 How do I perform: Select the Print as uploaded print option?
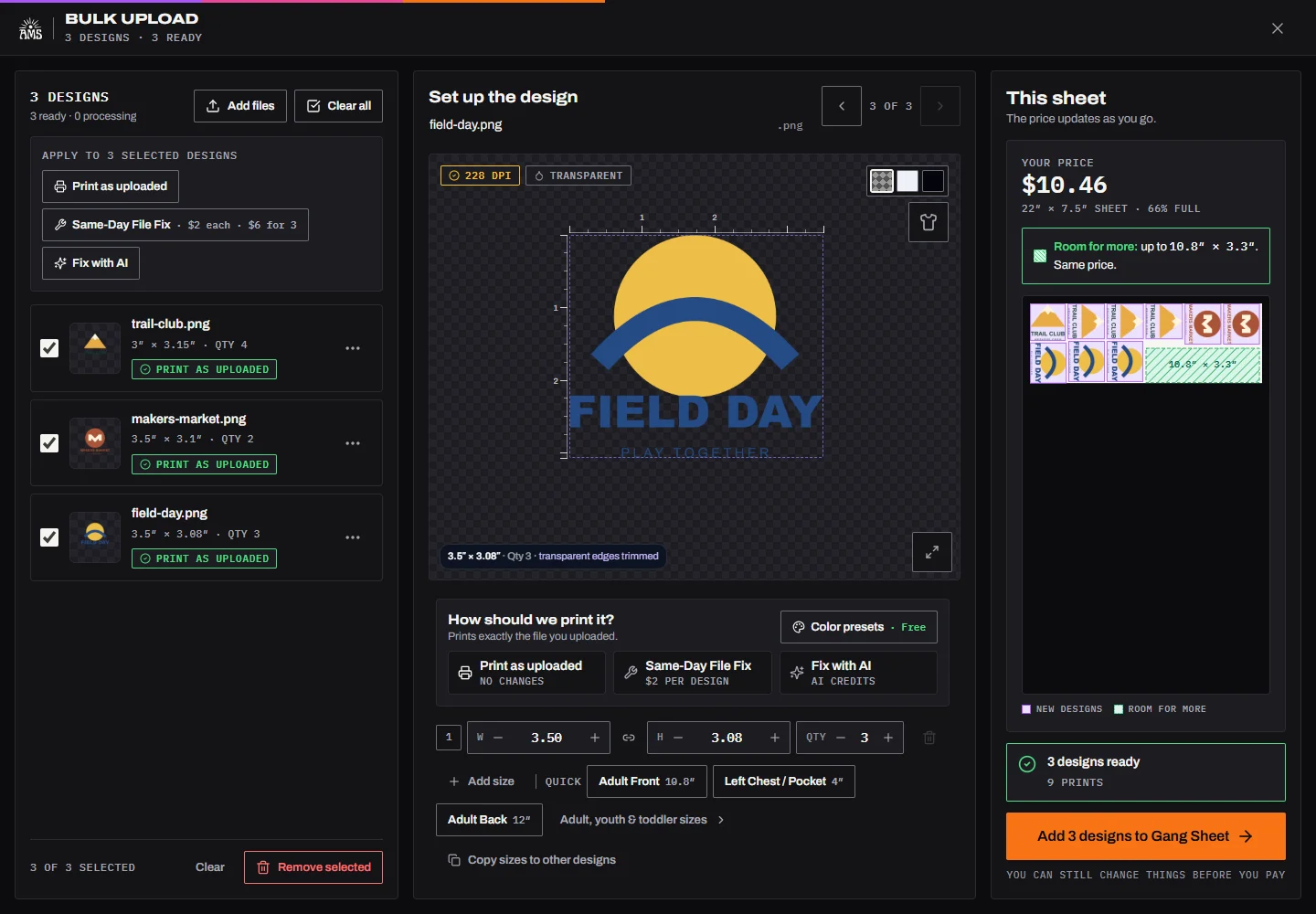[x=527, y=673]
